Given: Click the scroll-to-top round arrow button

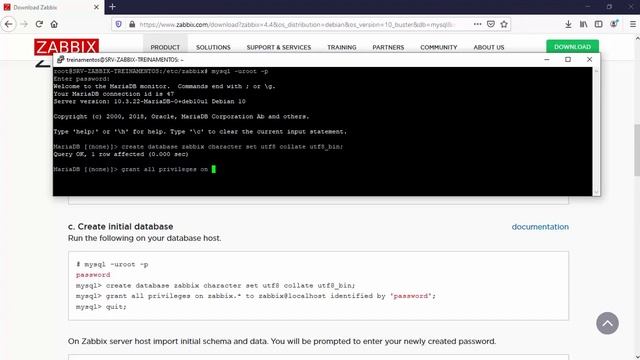Looking at the screenshot, I should pyautogui.click(x=607, y=323).
